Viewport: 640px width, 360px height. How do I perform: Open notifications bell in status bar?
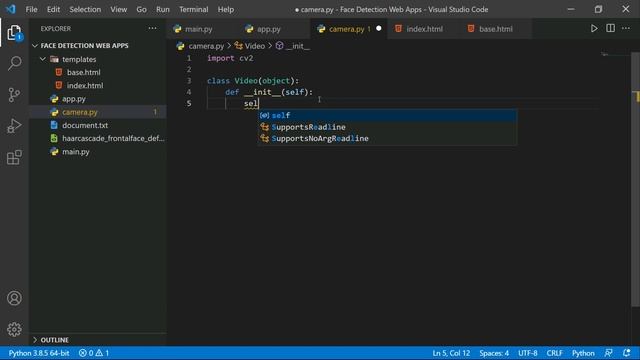pyautogui.click(x=627, y=353)
